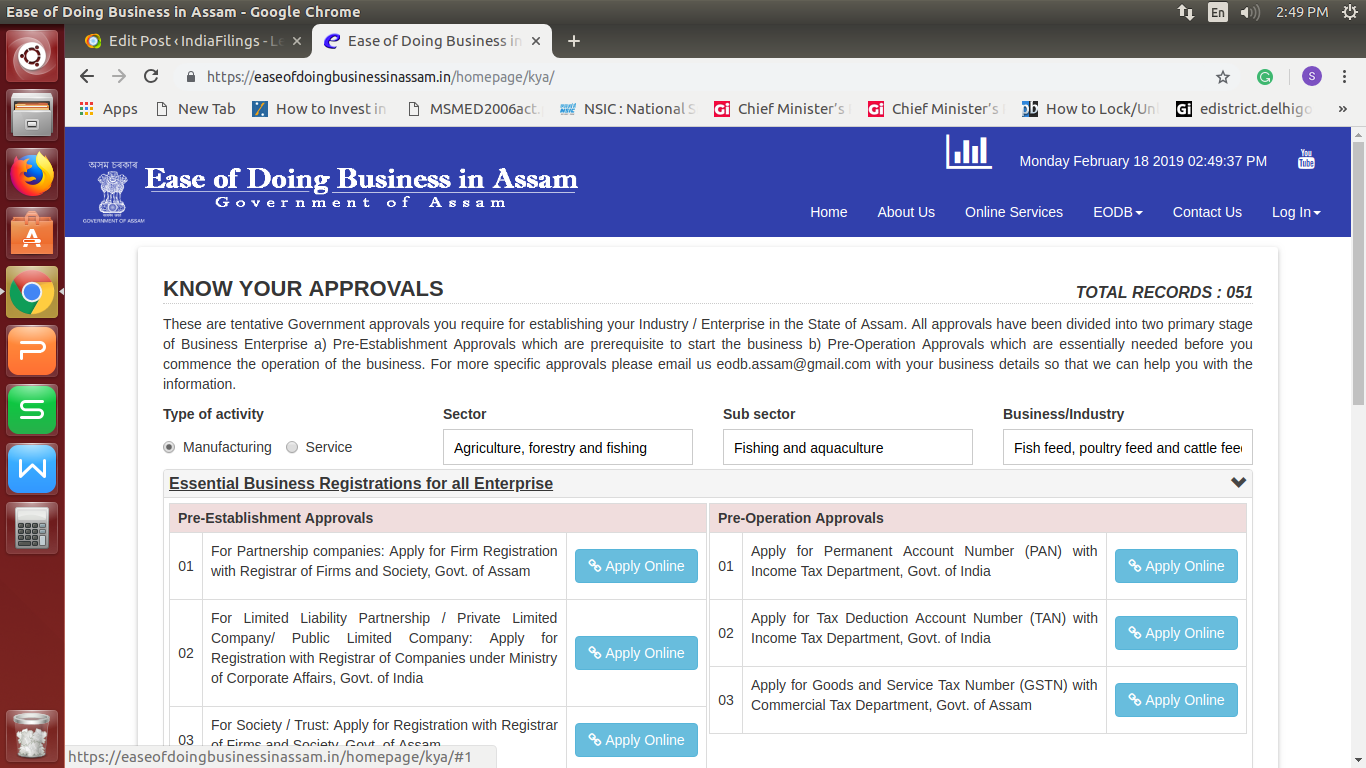
Task: Reload the page with the refresh icon
Action: [151, 76]
